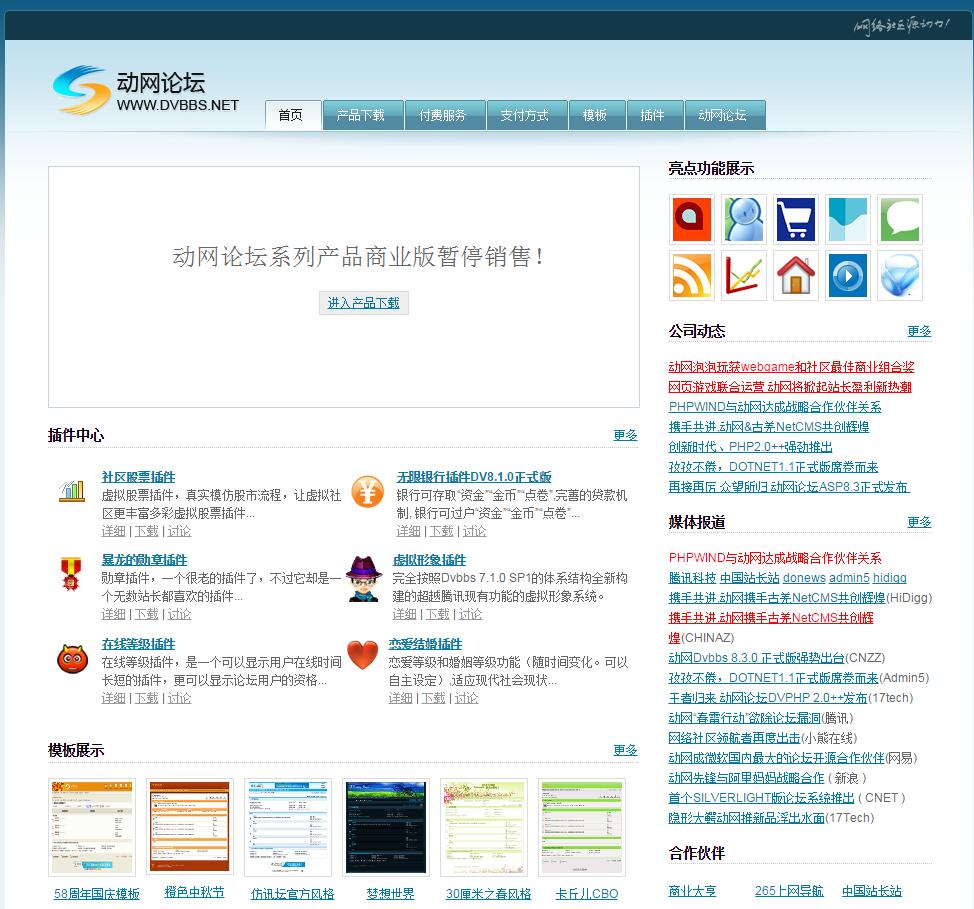Open the 橙色中秋节 template thumbnail

click(x=189, y=827)
